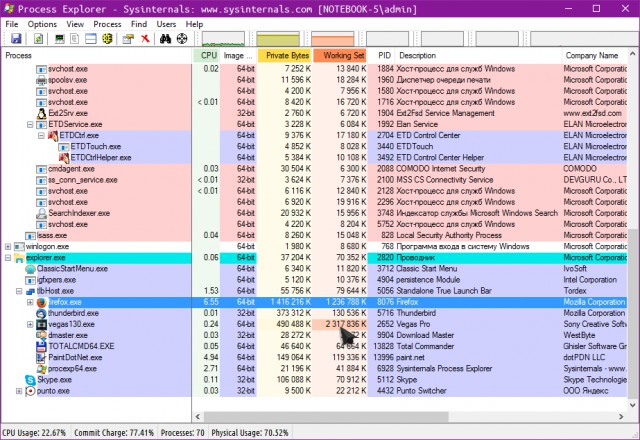The width and height of the screenshot is (640, 440).
Task: Open the Process menu
Action: [107, 24]
